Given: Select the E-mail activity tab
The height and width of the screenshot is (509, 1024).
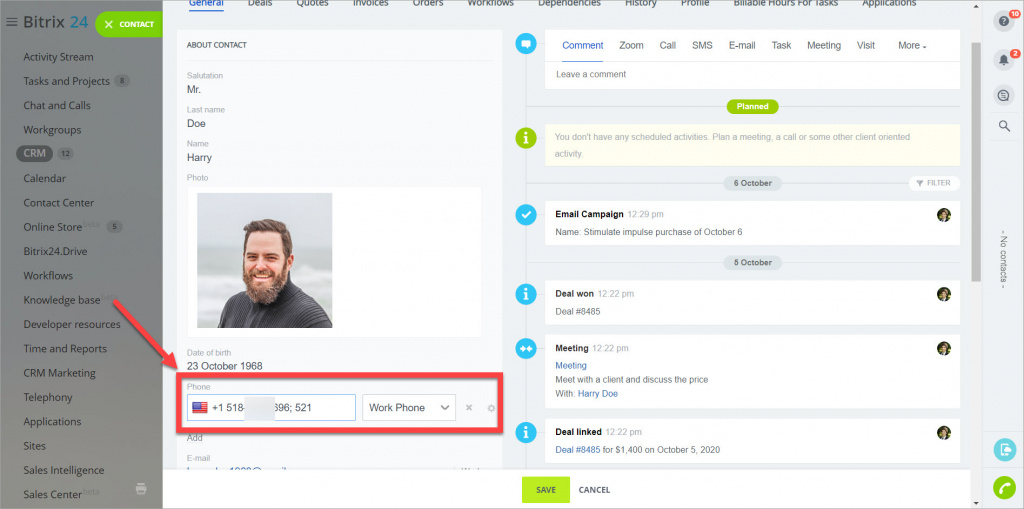Looking at the screenshot, I should click(742, 45).
